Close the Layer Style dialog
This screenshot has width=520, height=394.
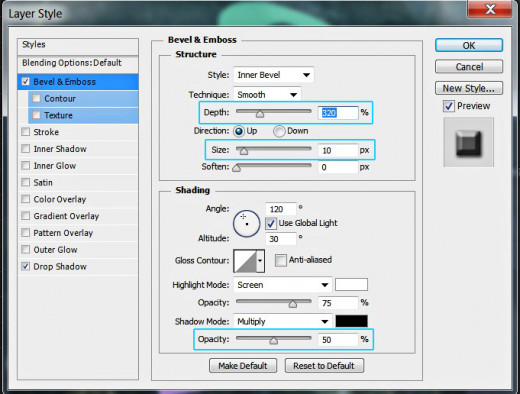[x=490, y=9]
